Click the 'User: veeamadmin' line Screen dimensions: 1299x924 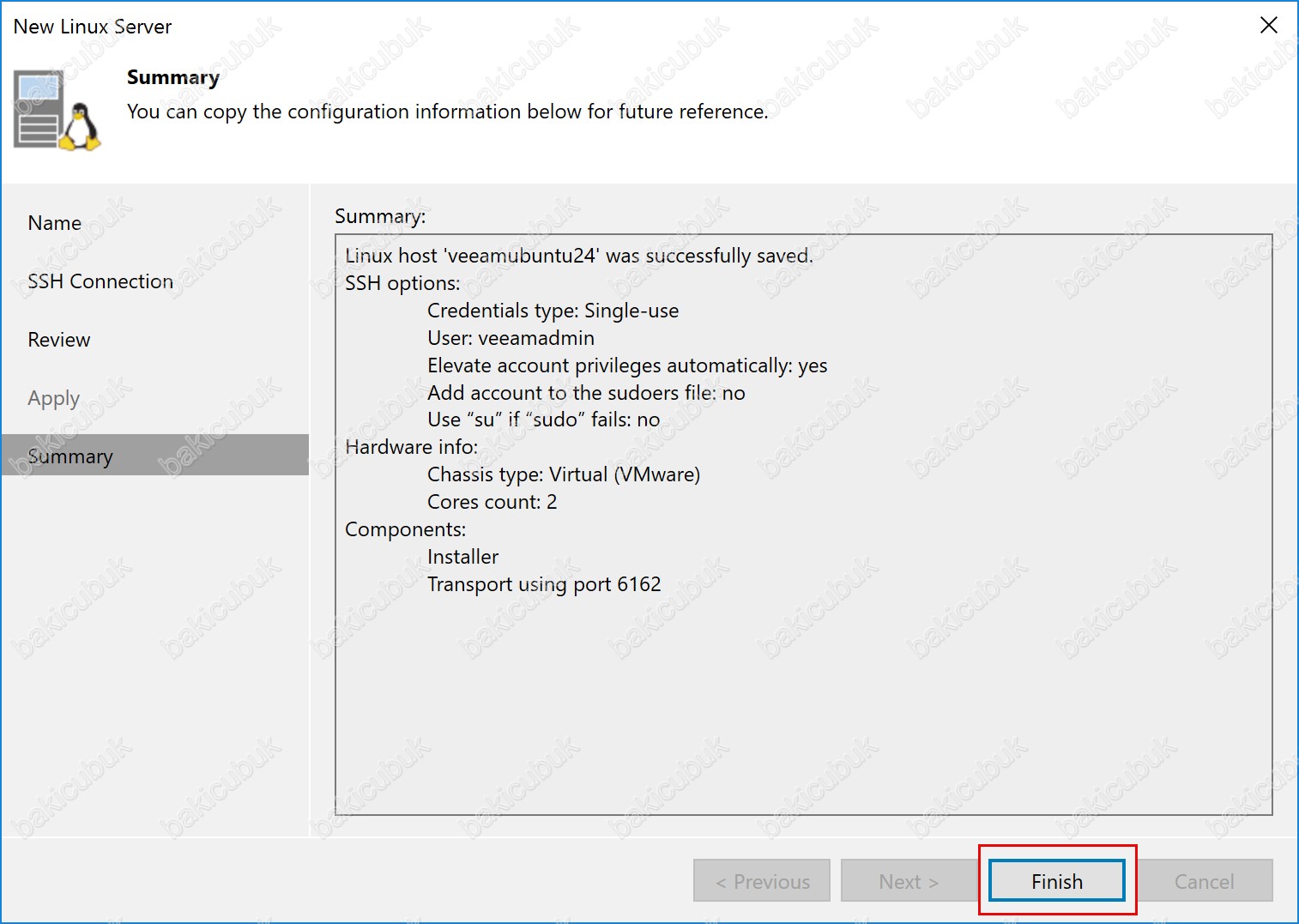pyautogui.click(x=511, y=338)
